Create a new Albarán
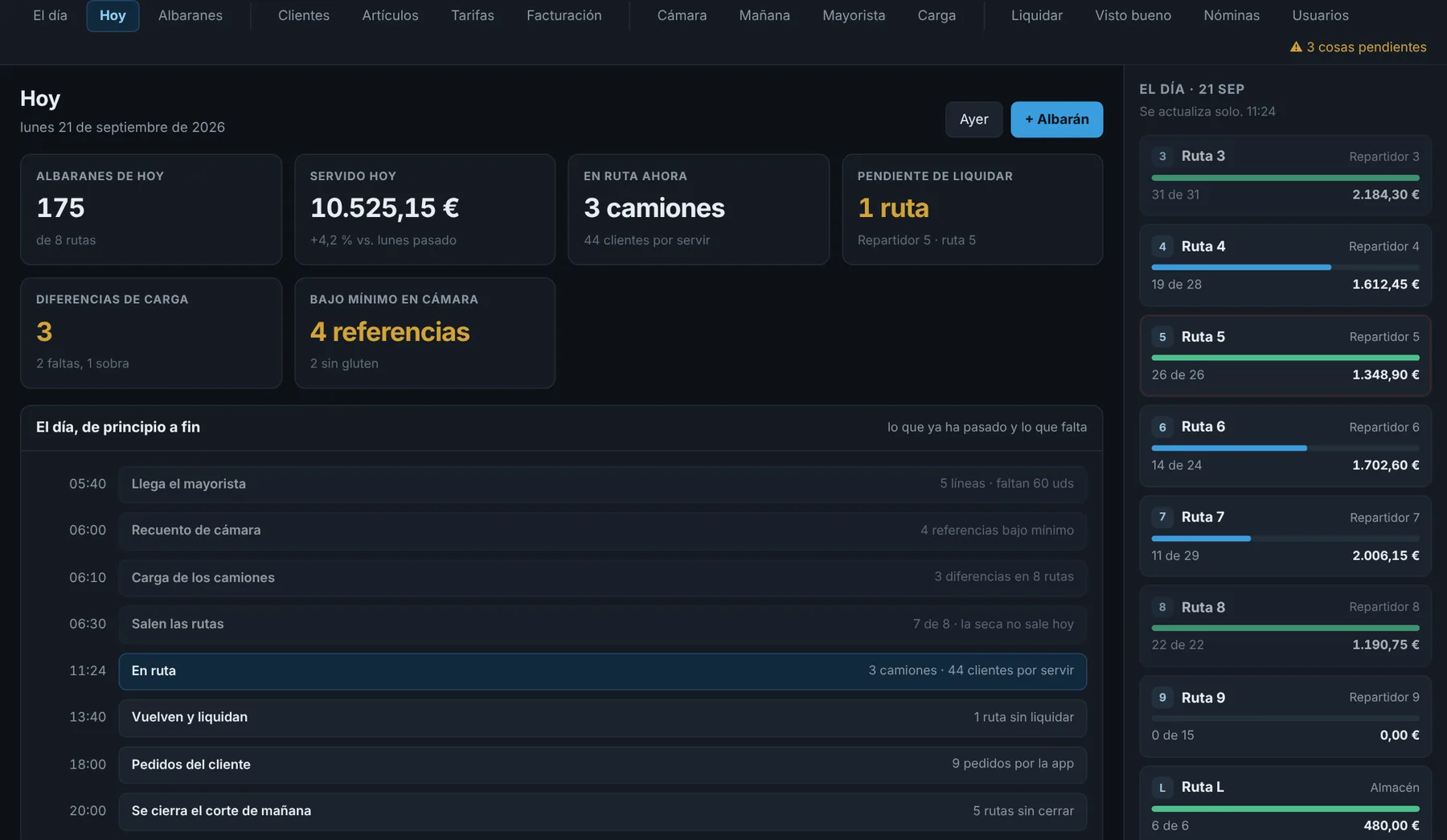Image resolution: width=1447 pixels, height=840 pixels. (1056, 120)
